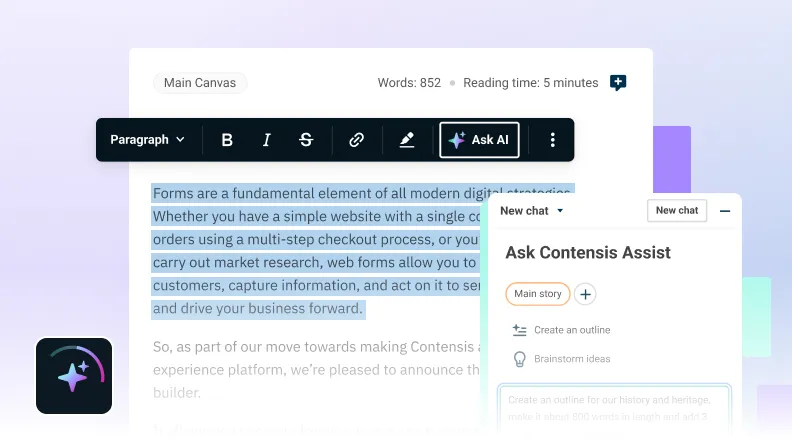Select the highlighter tool

pyautogui.click(x=407, y=140)
